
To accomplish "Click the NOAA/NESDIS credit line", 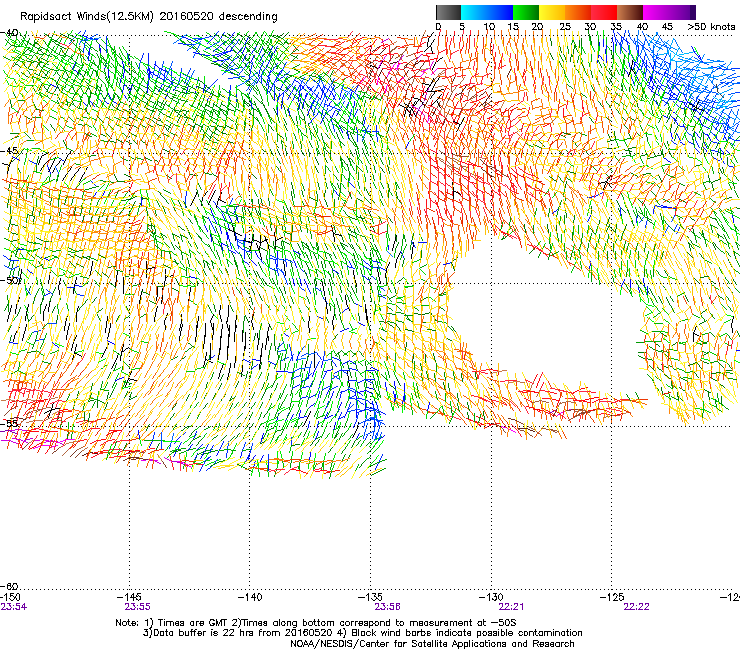I will click(432, 644).
